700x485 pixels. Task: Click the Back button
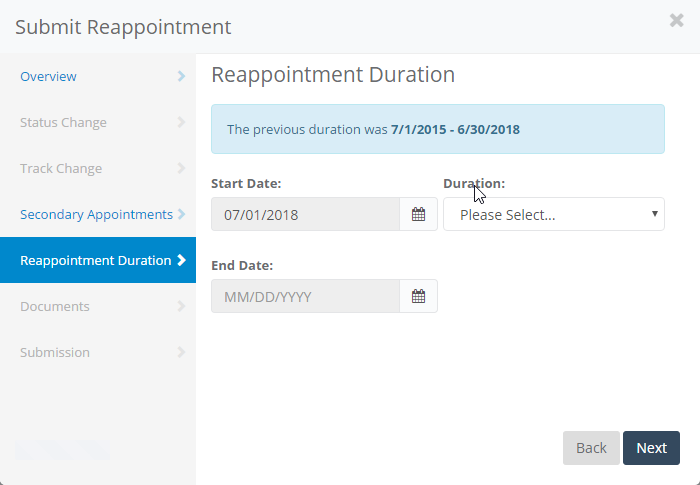pos(591,448)
